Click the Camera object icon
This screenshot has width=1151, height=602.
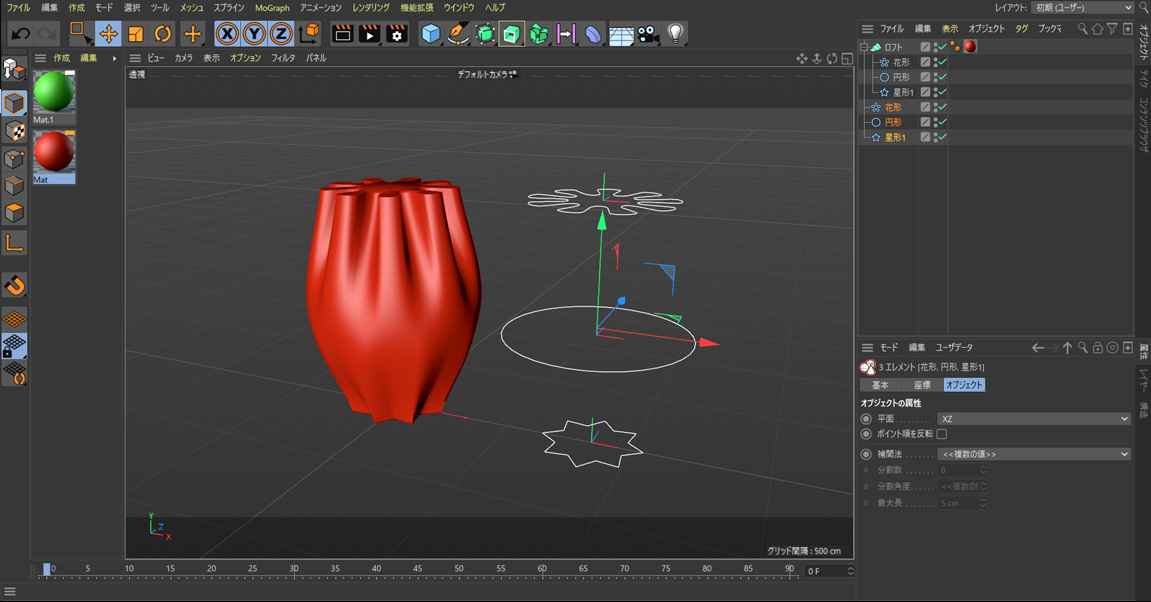[648, 34]
